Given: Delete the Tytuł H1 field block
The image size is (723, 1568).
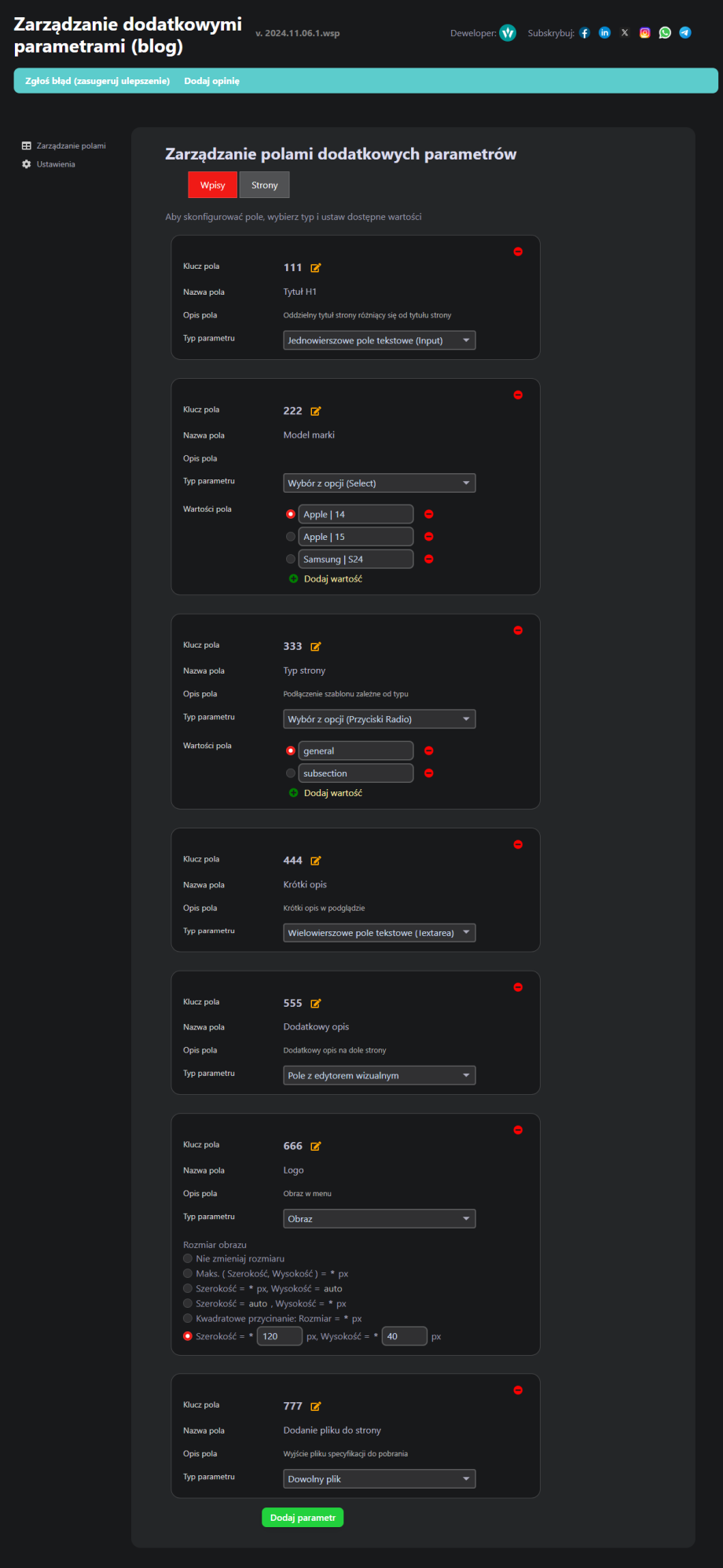Looking at the screenshot, I should pyautogui.click(x=518, y=252).
